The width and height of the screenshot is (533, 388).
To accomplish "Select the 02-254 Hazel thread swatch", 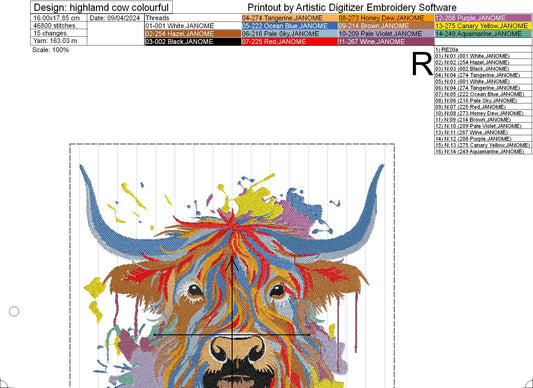I will [x=193, y=34].
